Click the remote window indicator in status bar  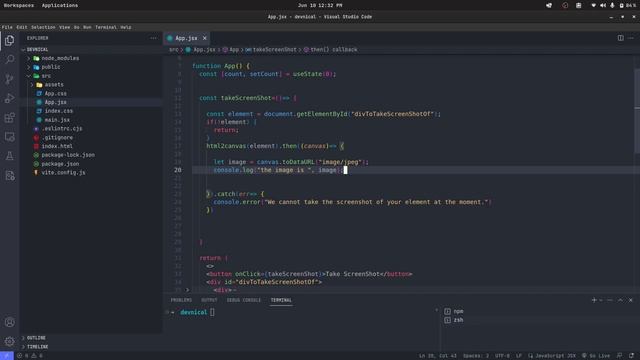tap(7, 356)
